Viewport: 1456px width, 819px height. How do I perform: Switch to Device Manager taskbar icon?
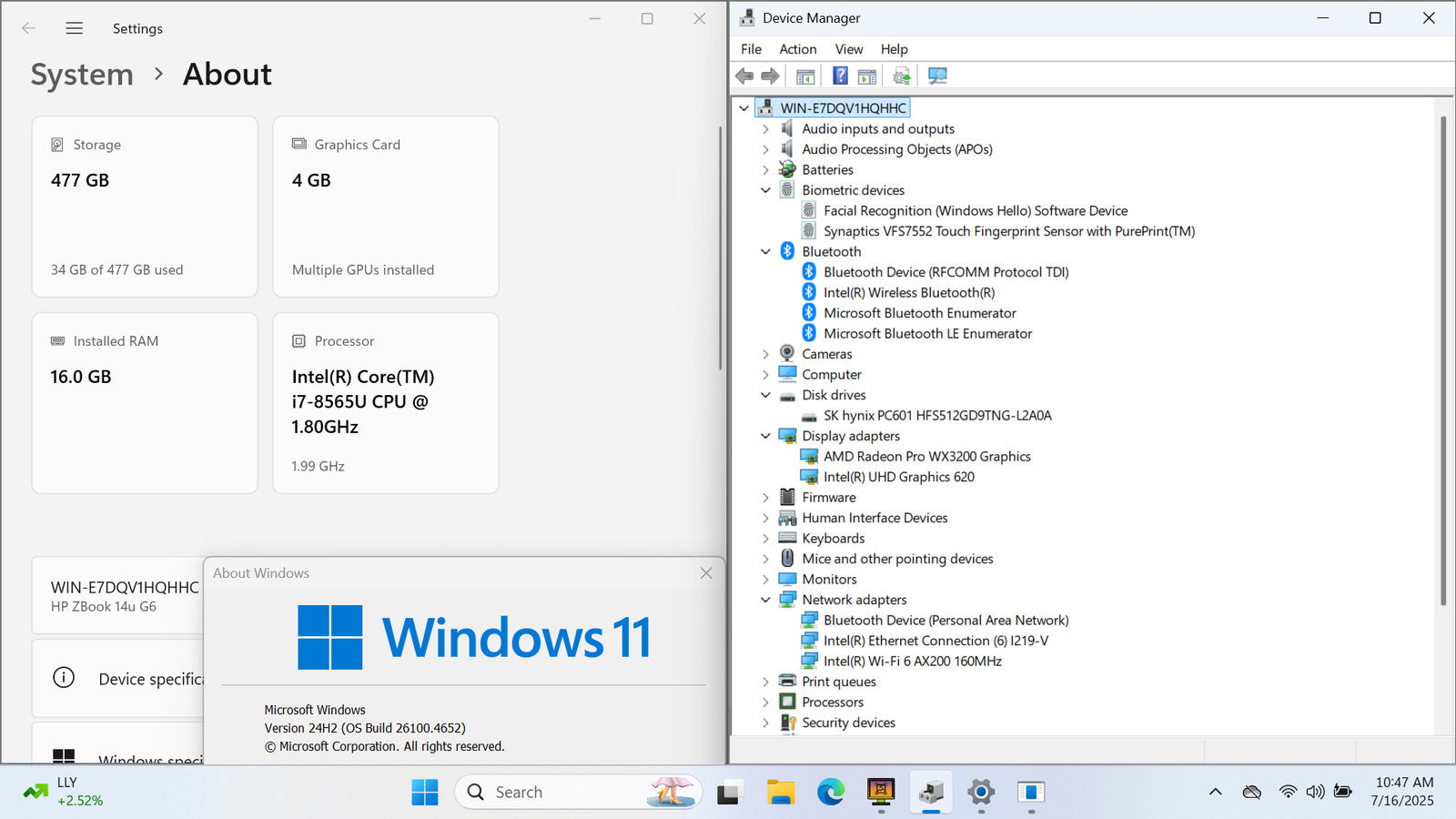(x=930, y=792)
